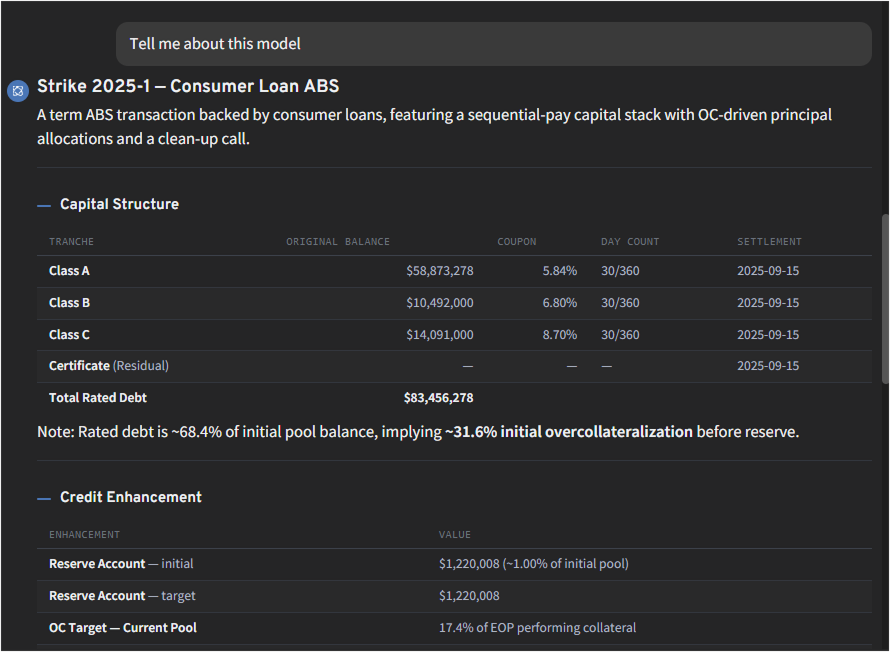Click the TRANCHE column header
The height and width of the screenshot is (652, 890).
click(72, 242)
